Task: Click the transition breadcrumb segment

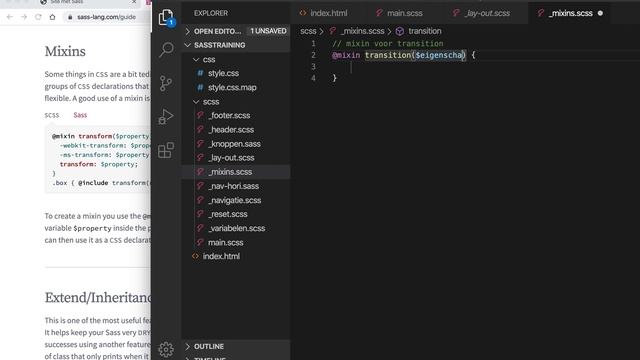Action: pos(424,31)
